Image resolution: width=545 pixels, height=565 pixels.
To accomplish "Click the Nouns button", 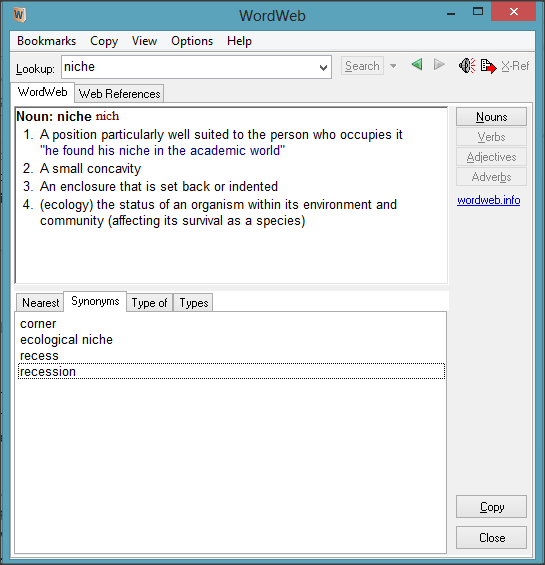I will coord(491,117).
